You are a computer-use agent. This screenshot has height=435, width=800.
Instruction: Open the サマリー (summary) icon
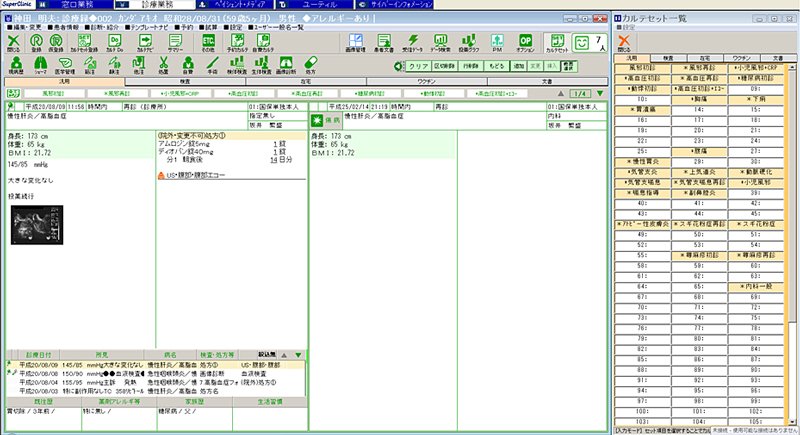[x=176, y=43]
